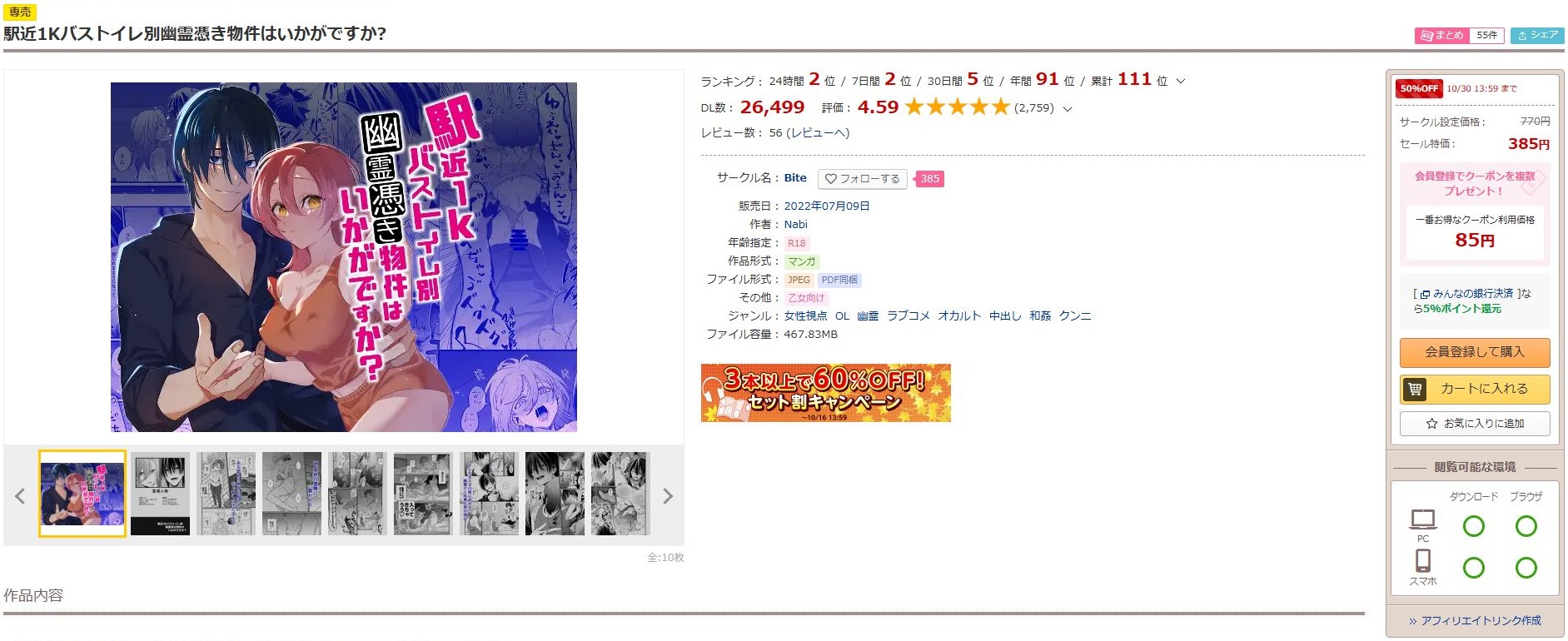
Task: Go to next thumbnails with right arrow
Action: (667, 496)
